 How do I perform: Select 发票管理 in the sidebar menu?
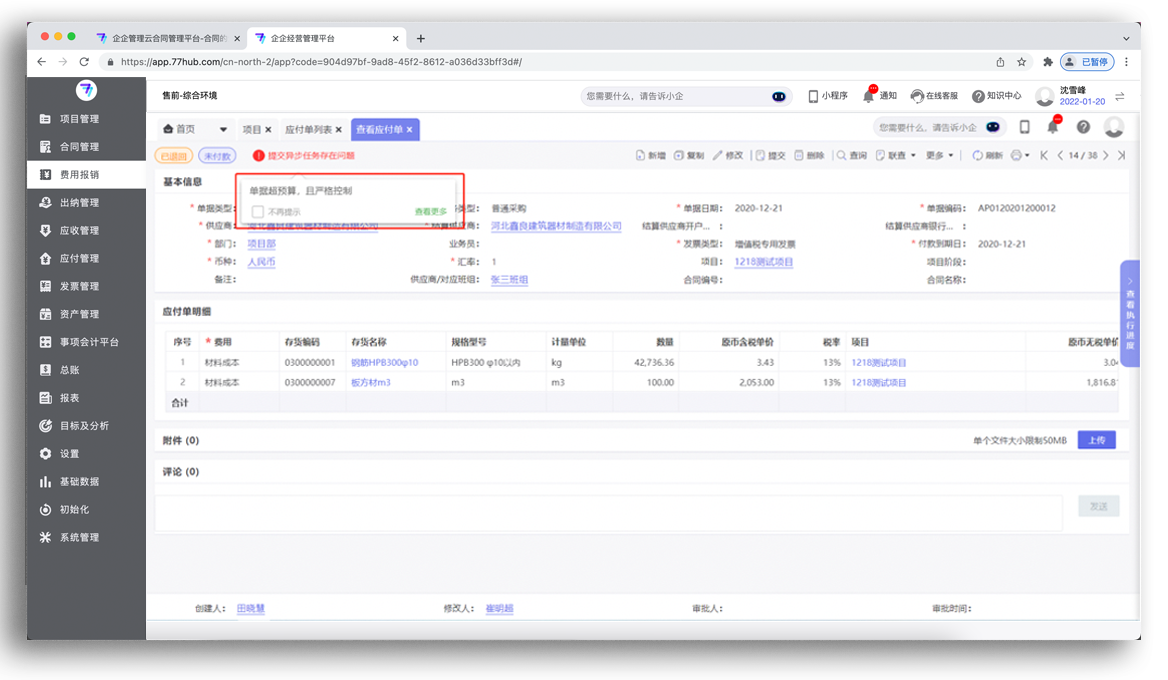pyautogui.click(x=79, y=286)
